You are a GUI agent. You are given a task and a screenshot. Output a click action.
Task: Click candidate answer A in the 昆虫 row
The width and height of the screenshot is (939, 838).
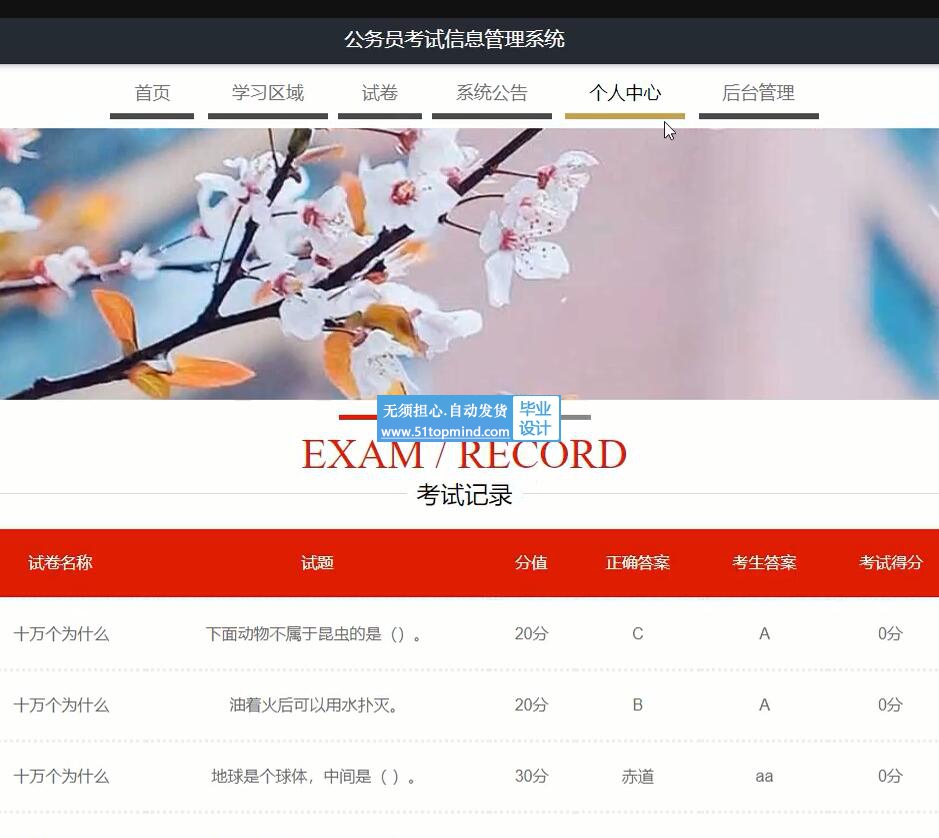pyautogui.click(x=764, y=634)
